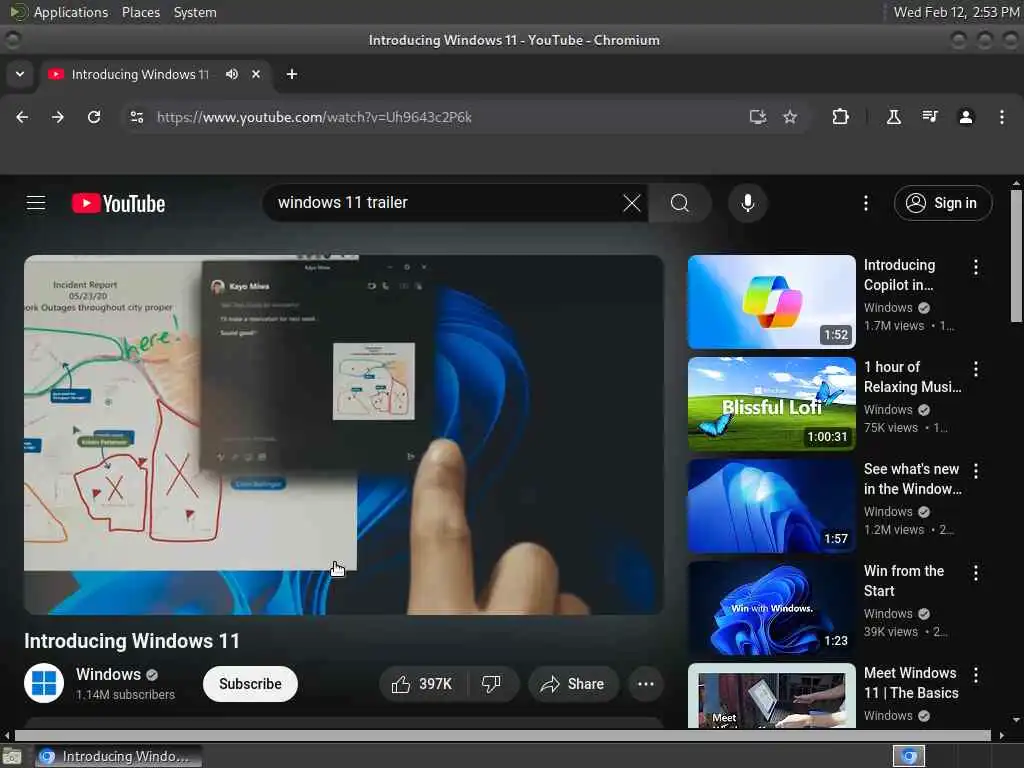Go back with browser back arrow
Image resolution: width=1024 pixels, height=768 pixels.
point(22,117)
